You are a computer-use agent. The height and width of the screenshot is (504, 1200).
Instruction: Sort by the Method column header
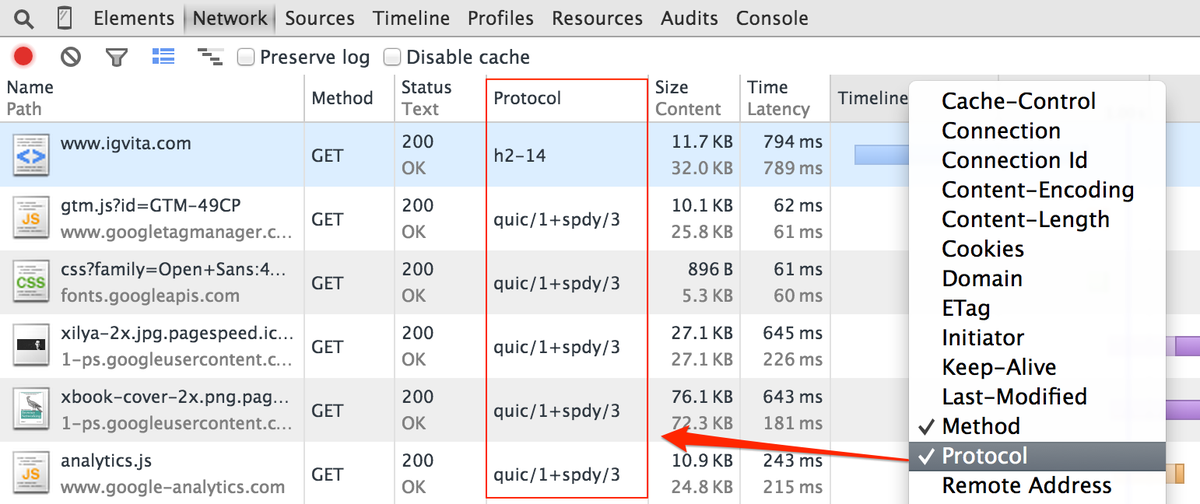point(349,98)
